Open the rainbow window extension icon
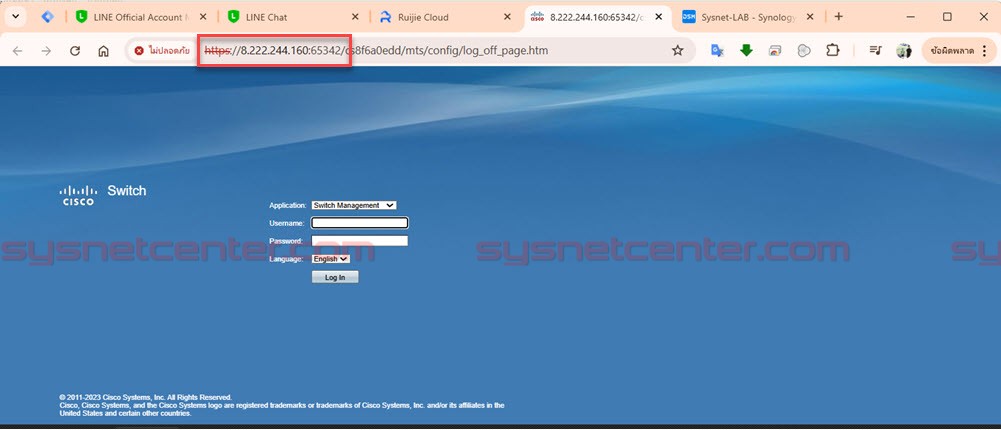 (775, 51)
